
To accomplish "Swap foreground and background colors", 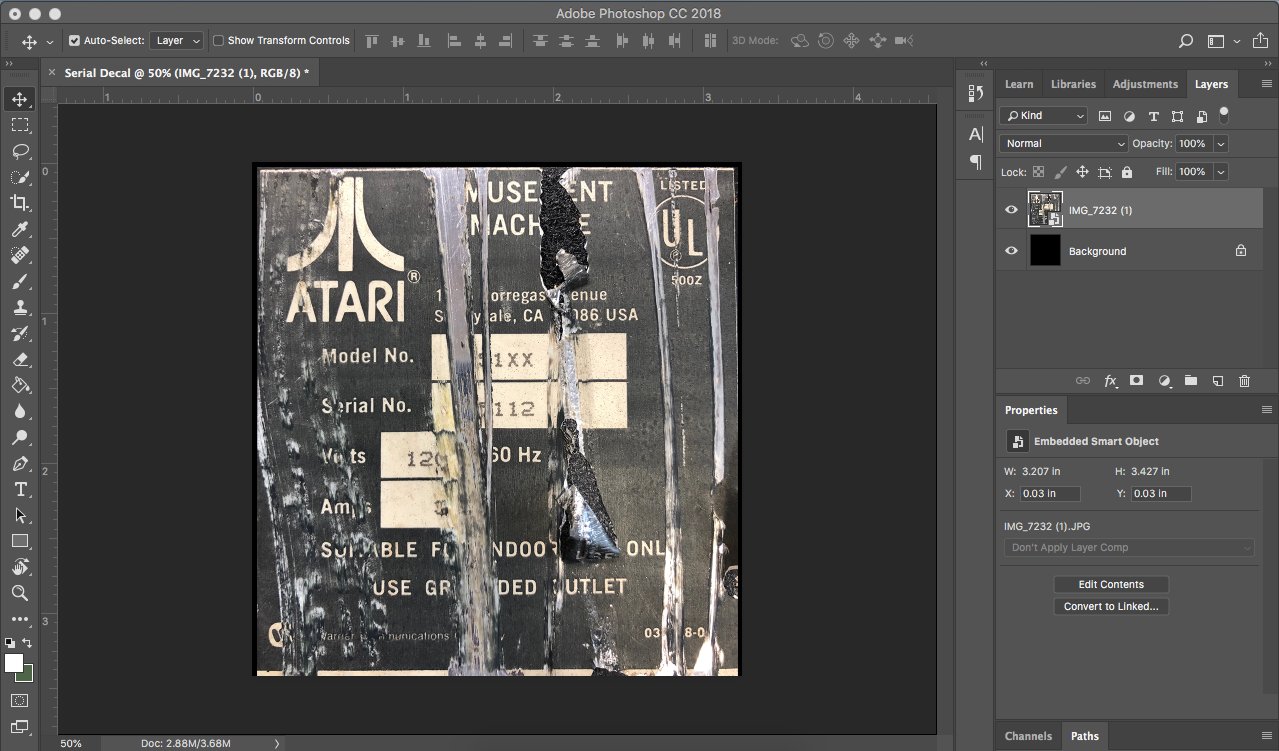I will coord(27,643).
